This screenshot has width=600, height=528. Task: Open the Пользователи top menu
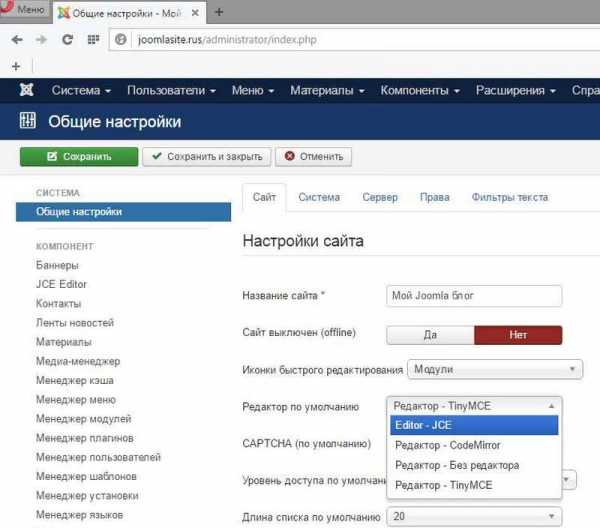tap(171, 90)
